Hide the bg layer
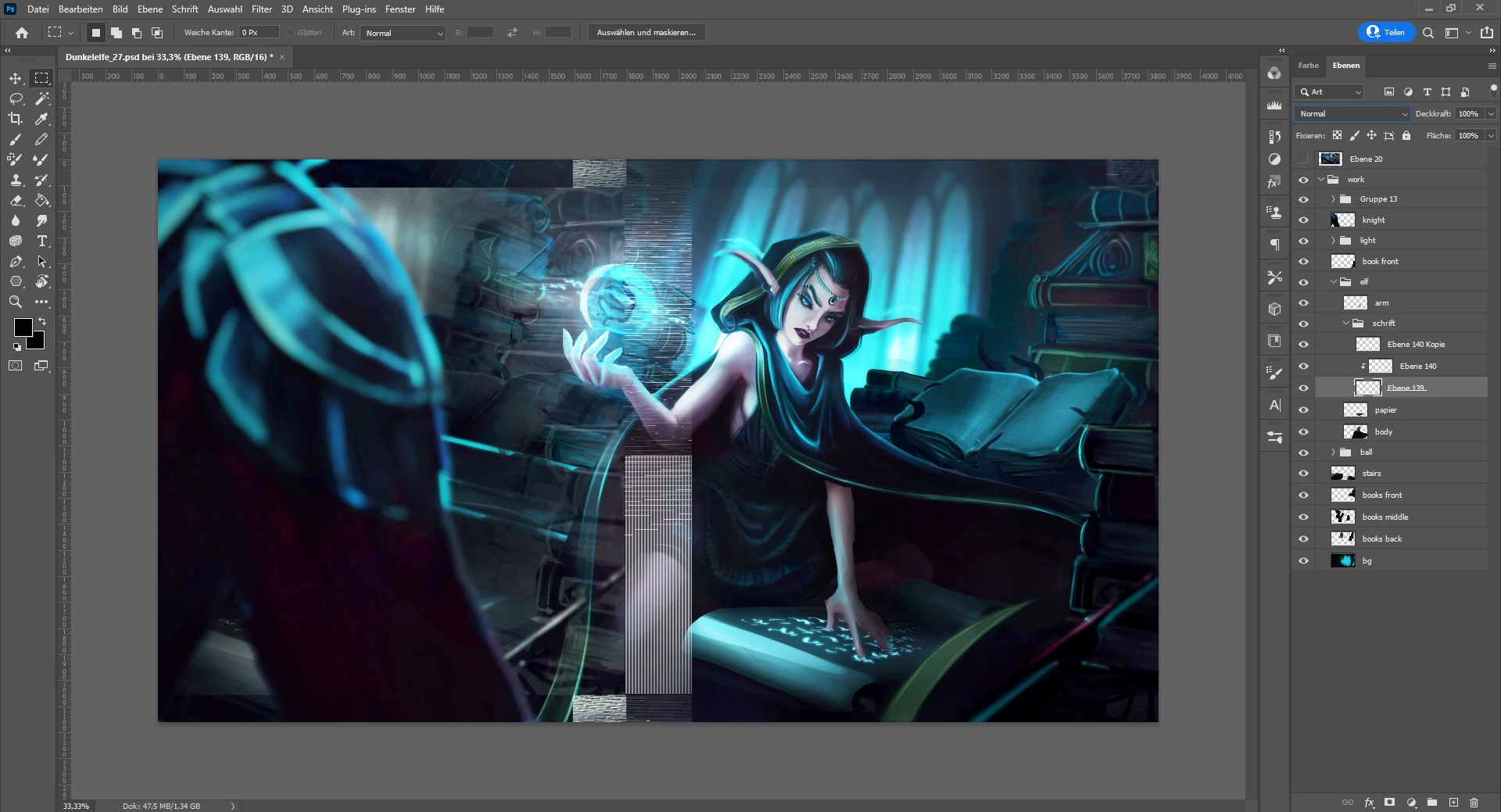The height and width of the screenshot is (812, 1501). 1303,561
